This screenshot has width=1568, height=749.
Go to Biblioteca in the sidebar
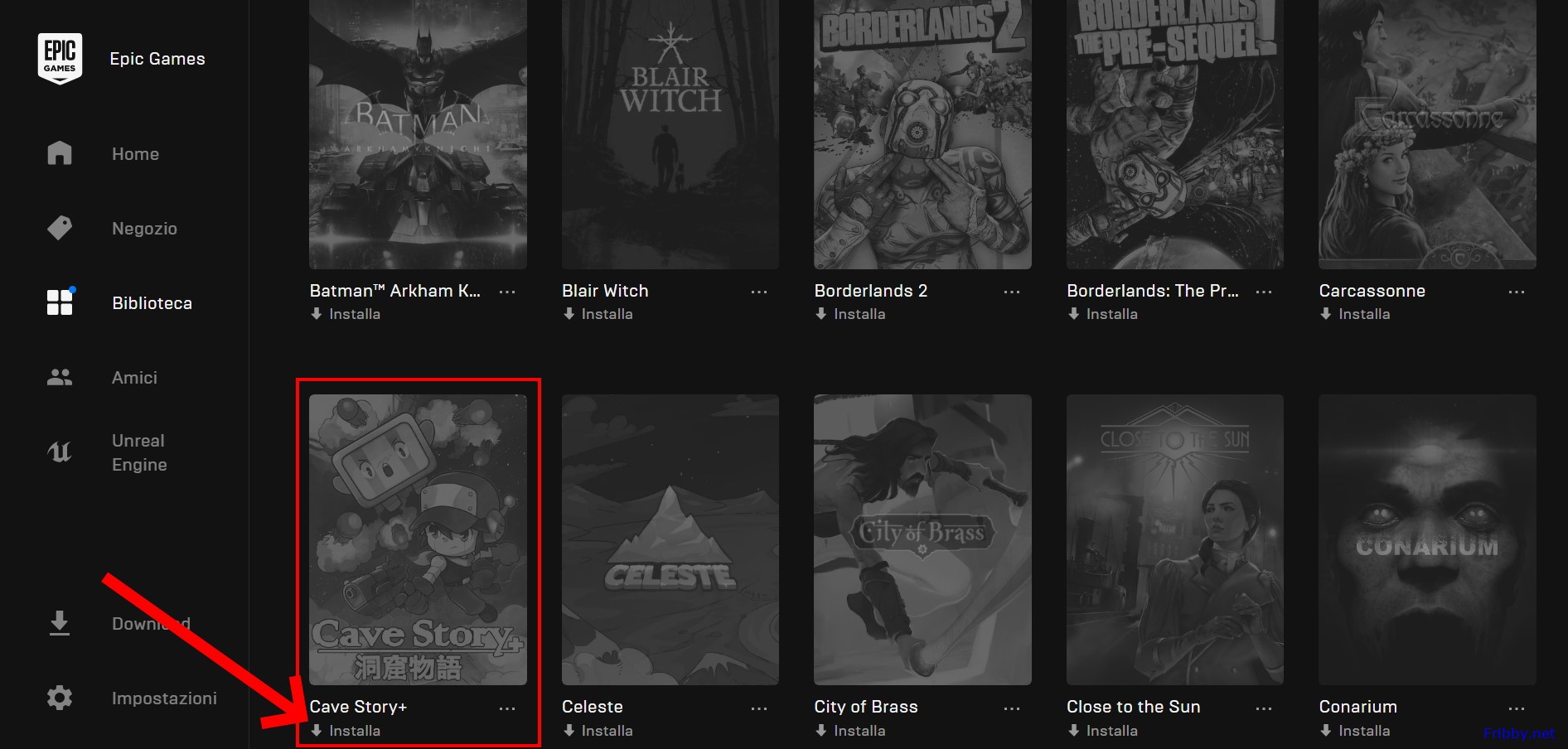tap(152, 303)
